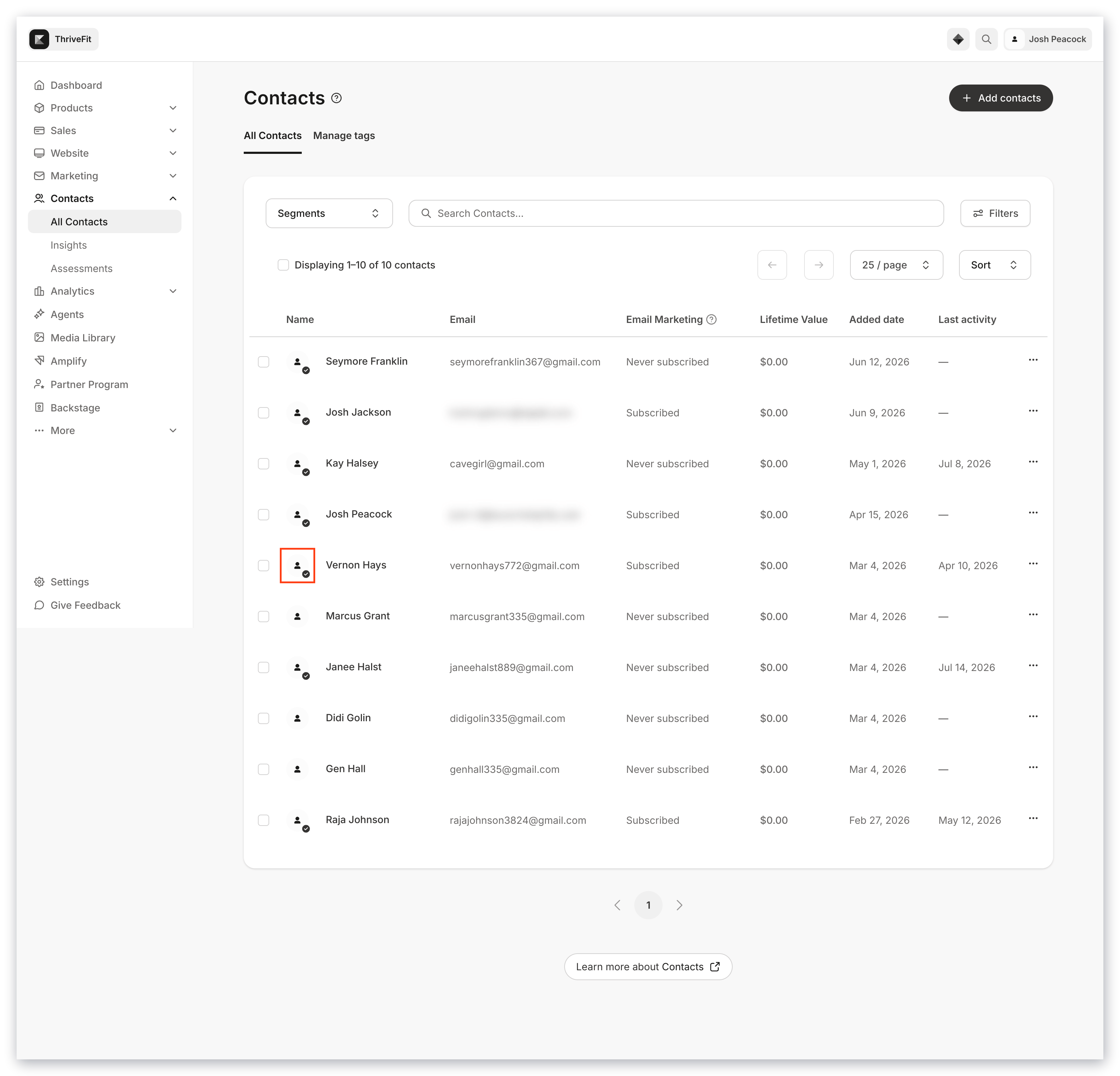The image size is (1120, 1076).
Task: Click page 1 pagination button
Action: (x=648, y=905)
